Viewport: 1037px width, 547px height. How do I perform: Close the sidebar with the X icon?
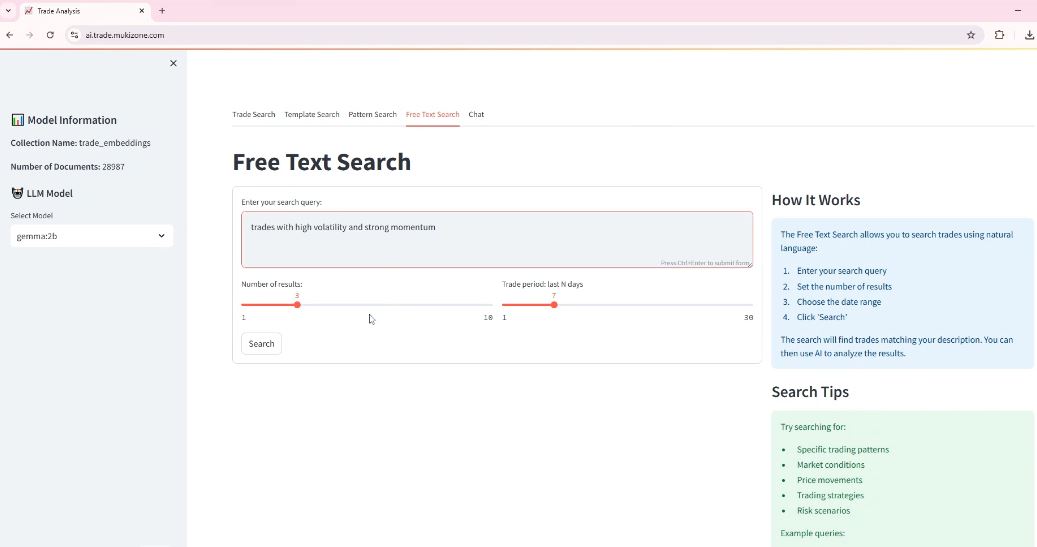click(173, 63)
